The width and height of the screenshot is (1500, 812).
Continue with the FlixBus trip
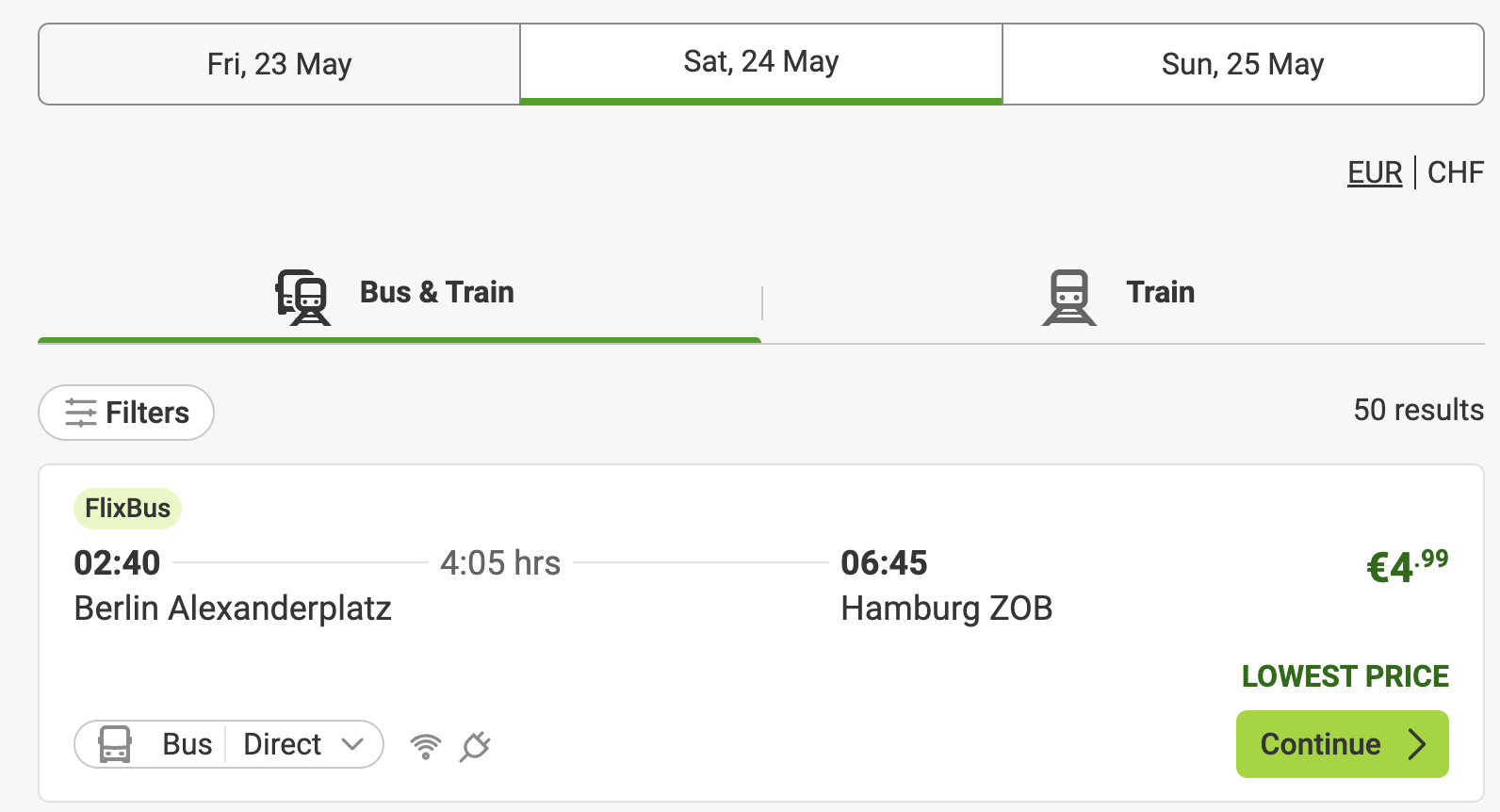point(1342,744)
